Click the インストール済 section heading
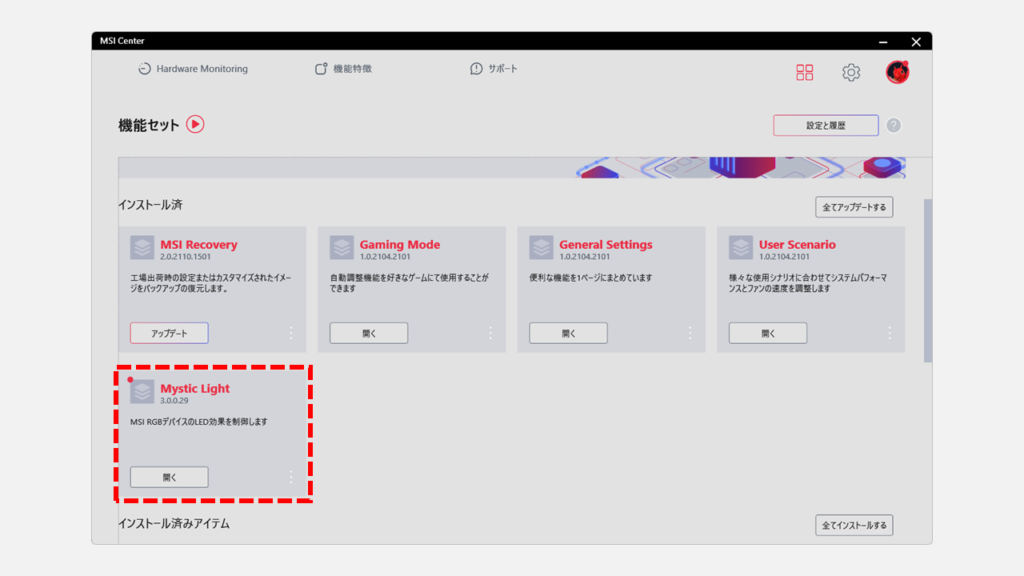Screen dimensions: 1024x576 pos(150,205)
